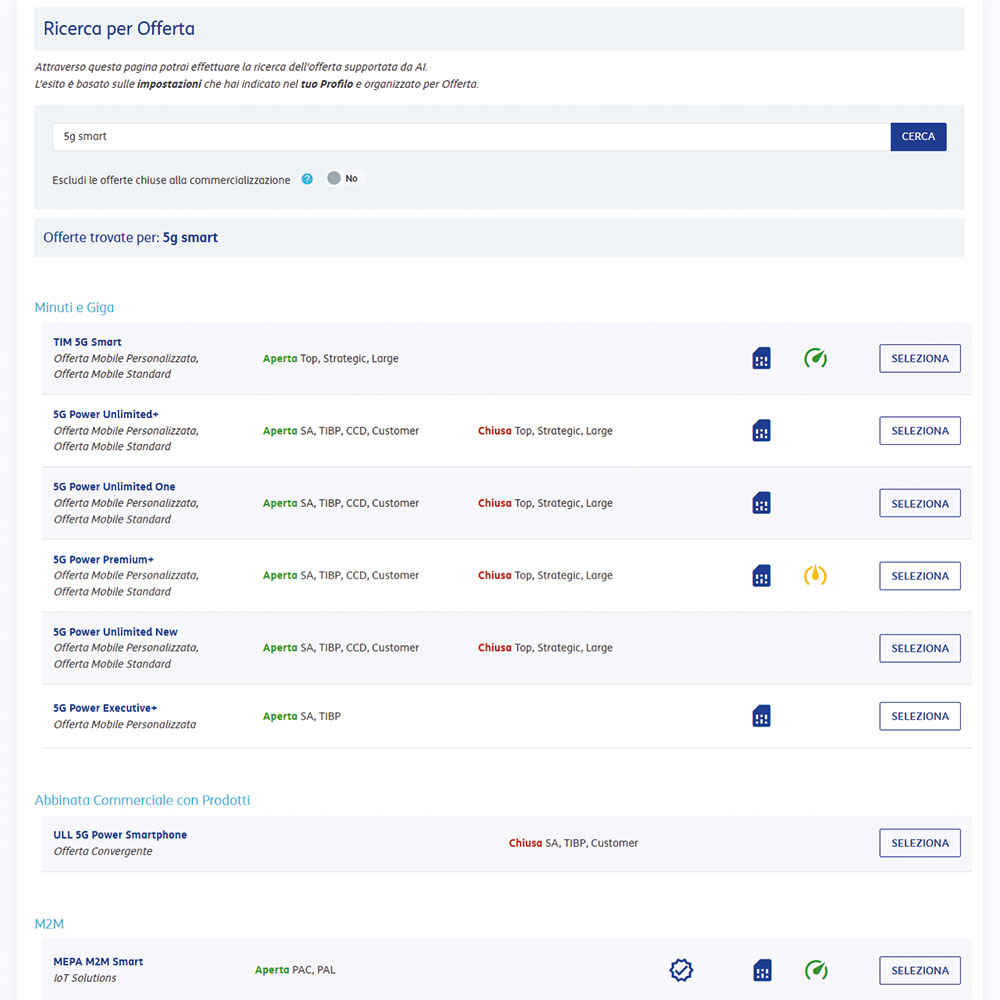This screenshot has height=1000, width=1000.
Task: Click SIM card icon in TIM 5G Smart row
Action: (x=761, y=358)
